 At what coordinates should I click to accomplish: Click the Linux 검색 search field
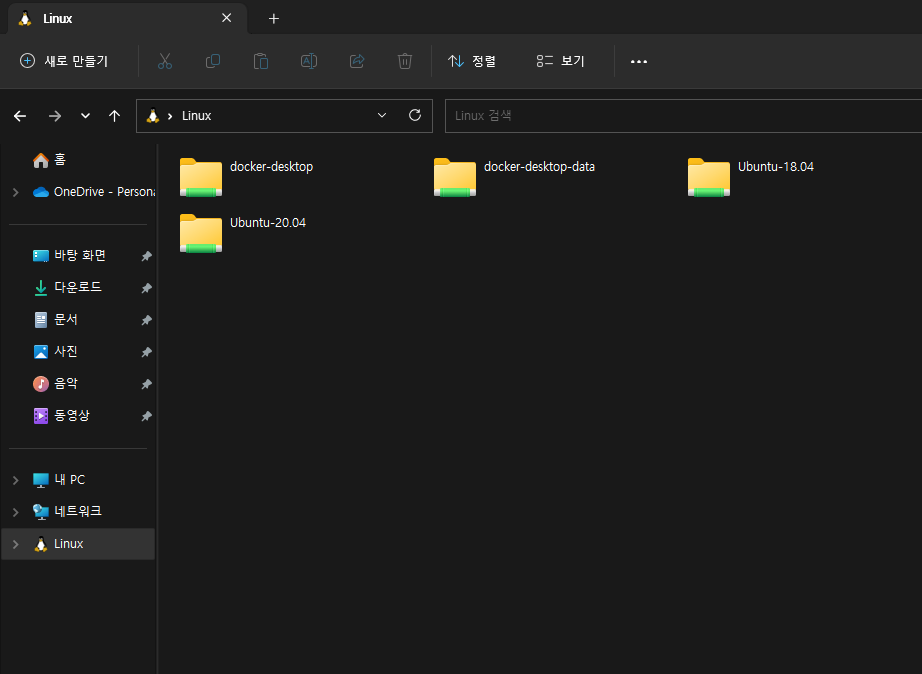pos(683,116)
